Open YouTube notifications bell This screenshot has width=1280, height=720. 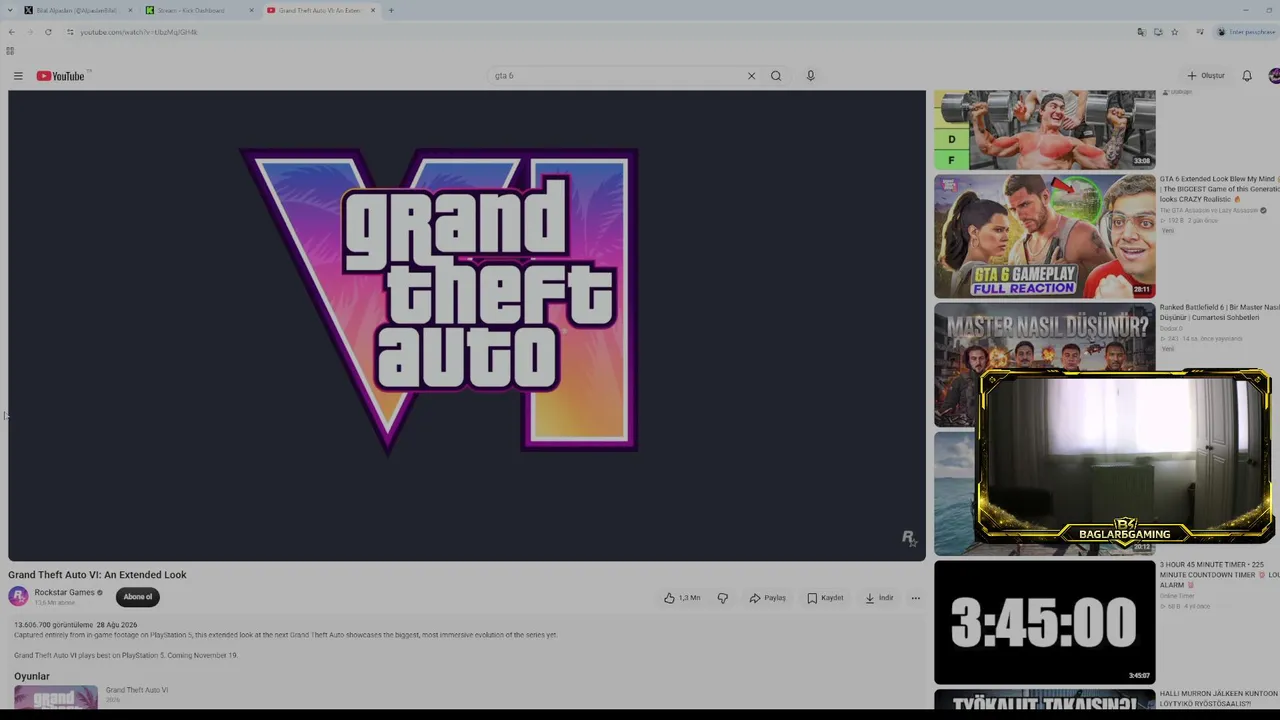pos(1247,76)
